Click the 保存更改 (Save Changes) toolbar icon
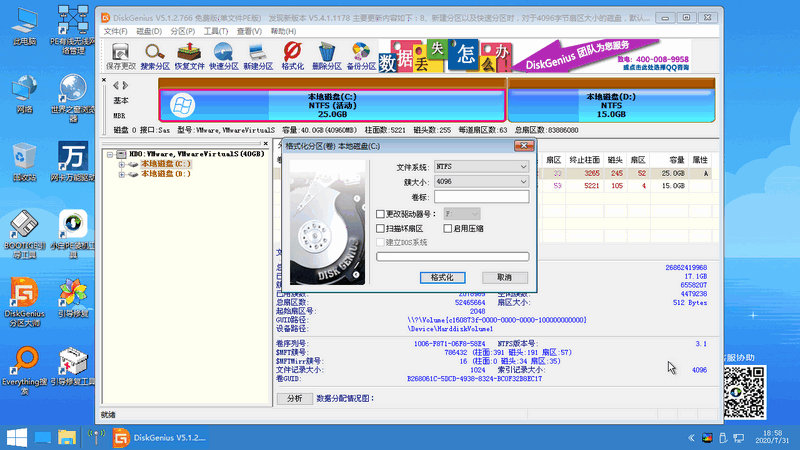This screenshot has height=450, width=800. point(121,51)
